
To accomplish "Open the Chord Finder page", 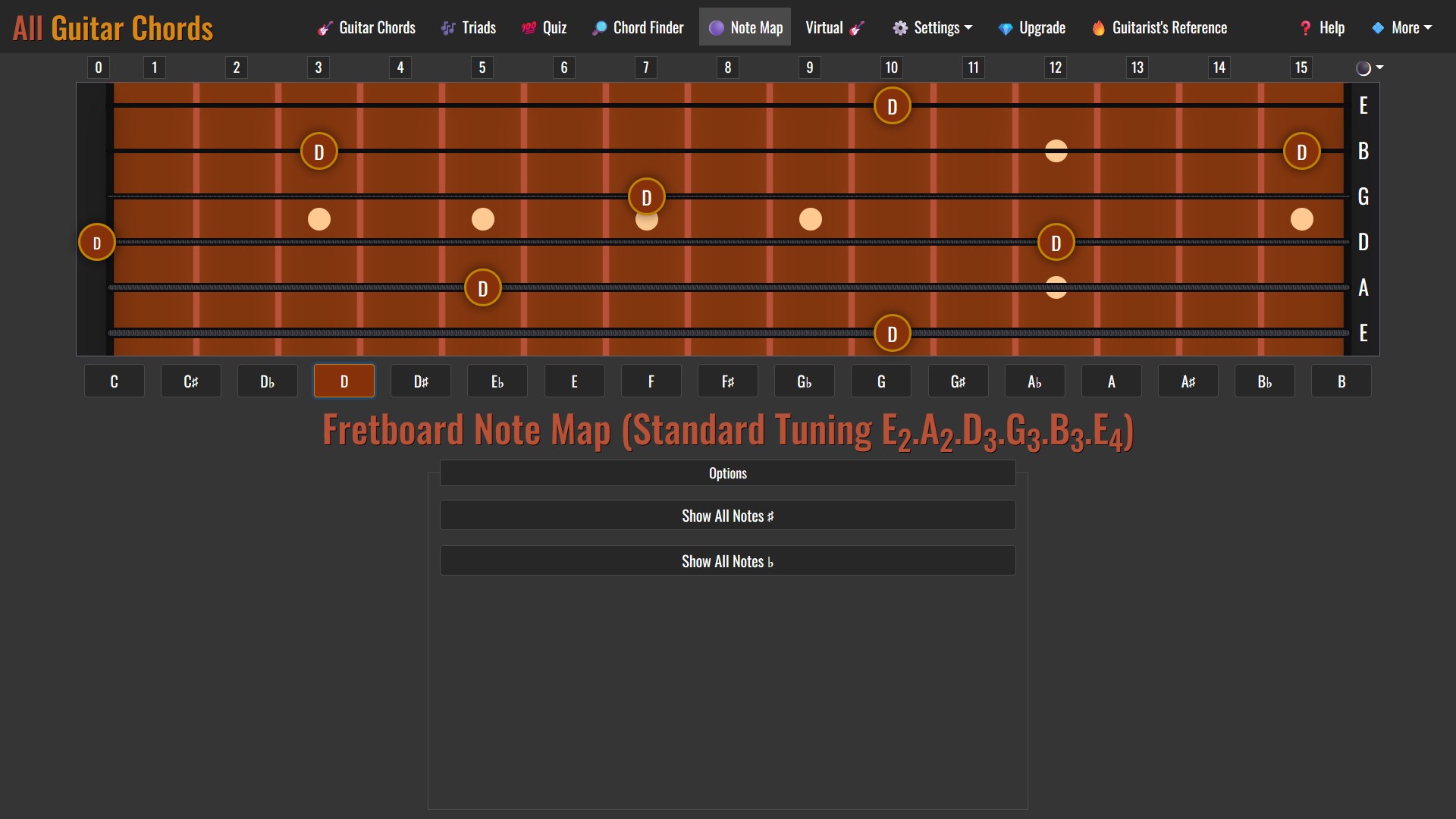I will 648,28.
